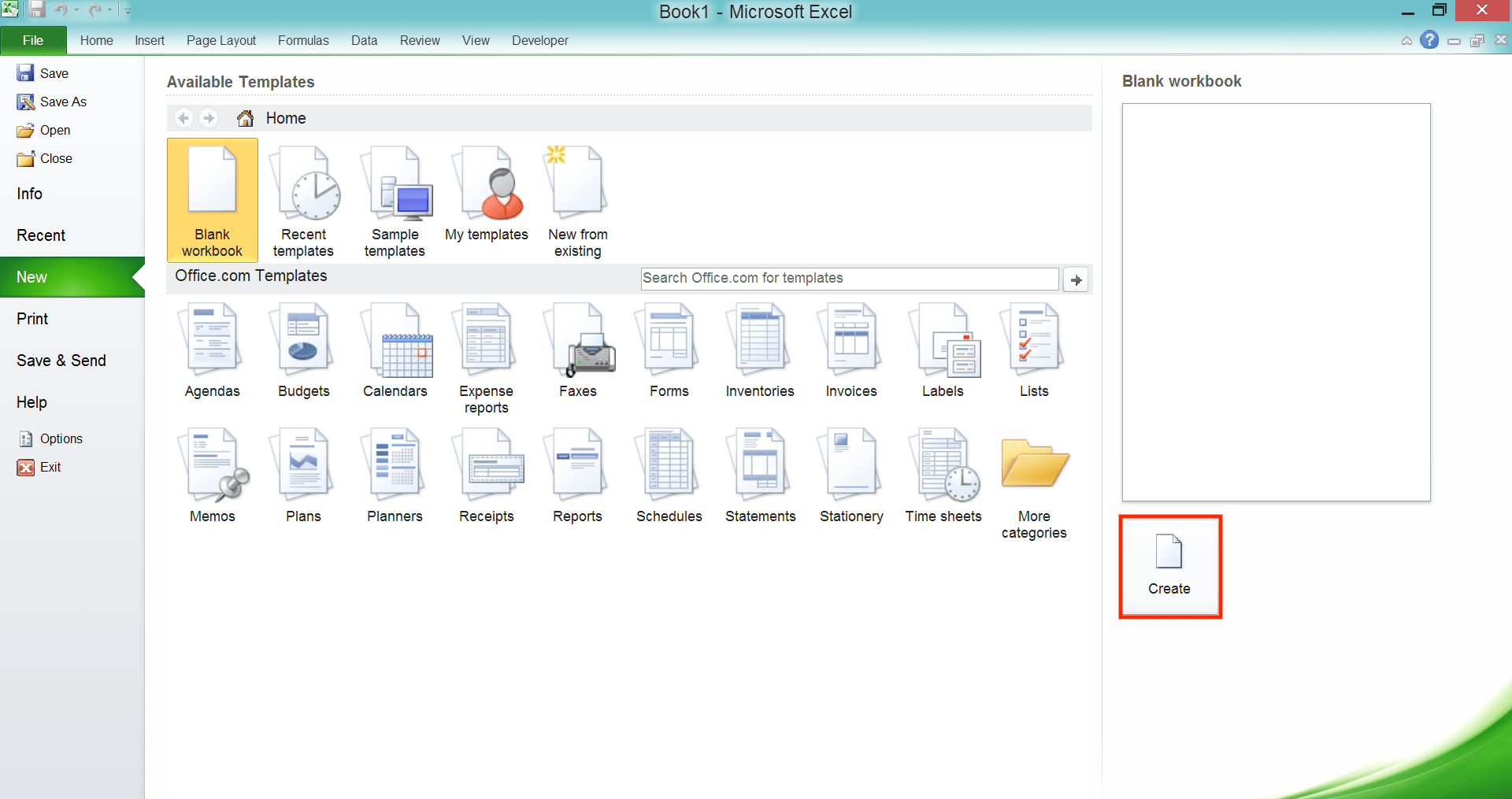Open Recent templates

[x=303, y=200]
